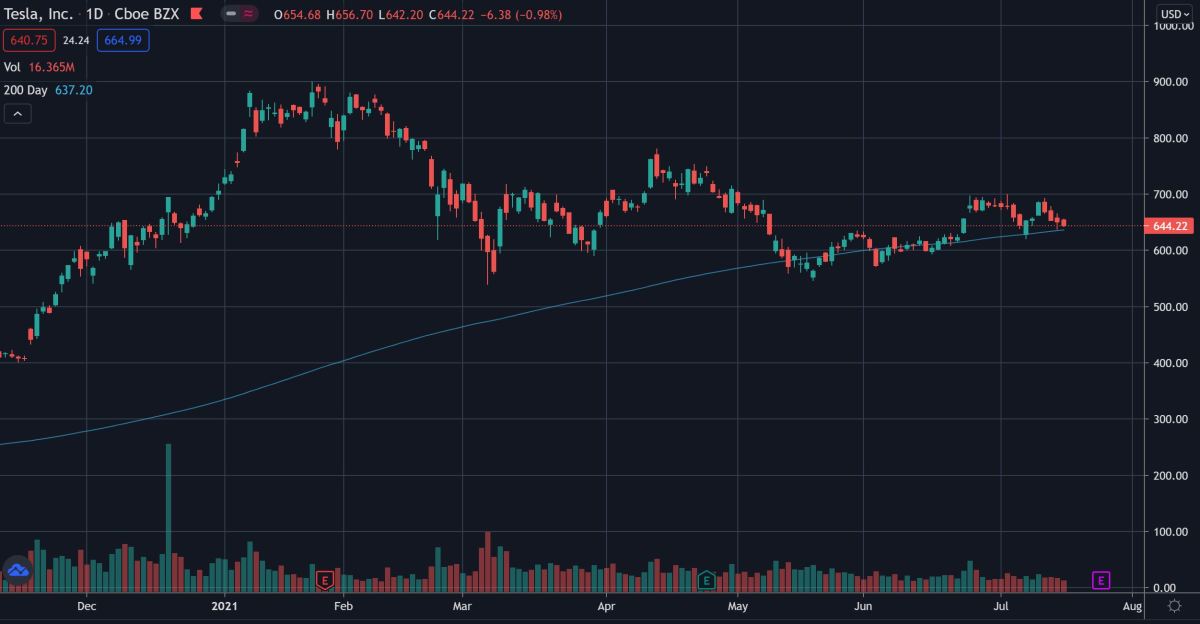Viewport: 1200px width, 624px height.
Task: Click the 637.20 moving average value
Action: (74, 90)
